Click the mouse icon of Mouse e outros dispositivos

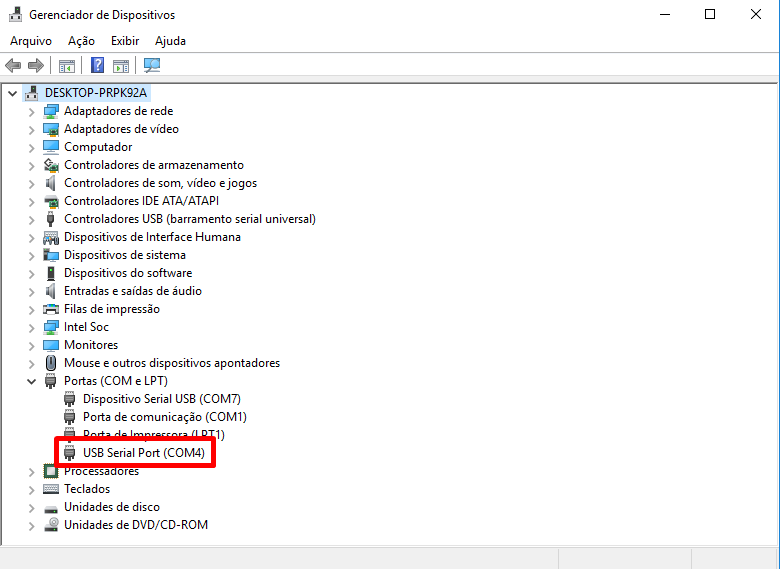[x=51, y=363]
